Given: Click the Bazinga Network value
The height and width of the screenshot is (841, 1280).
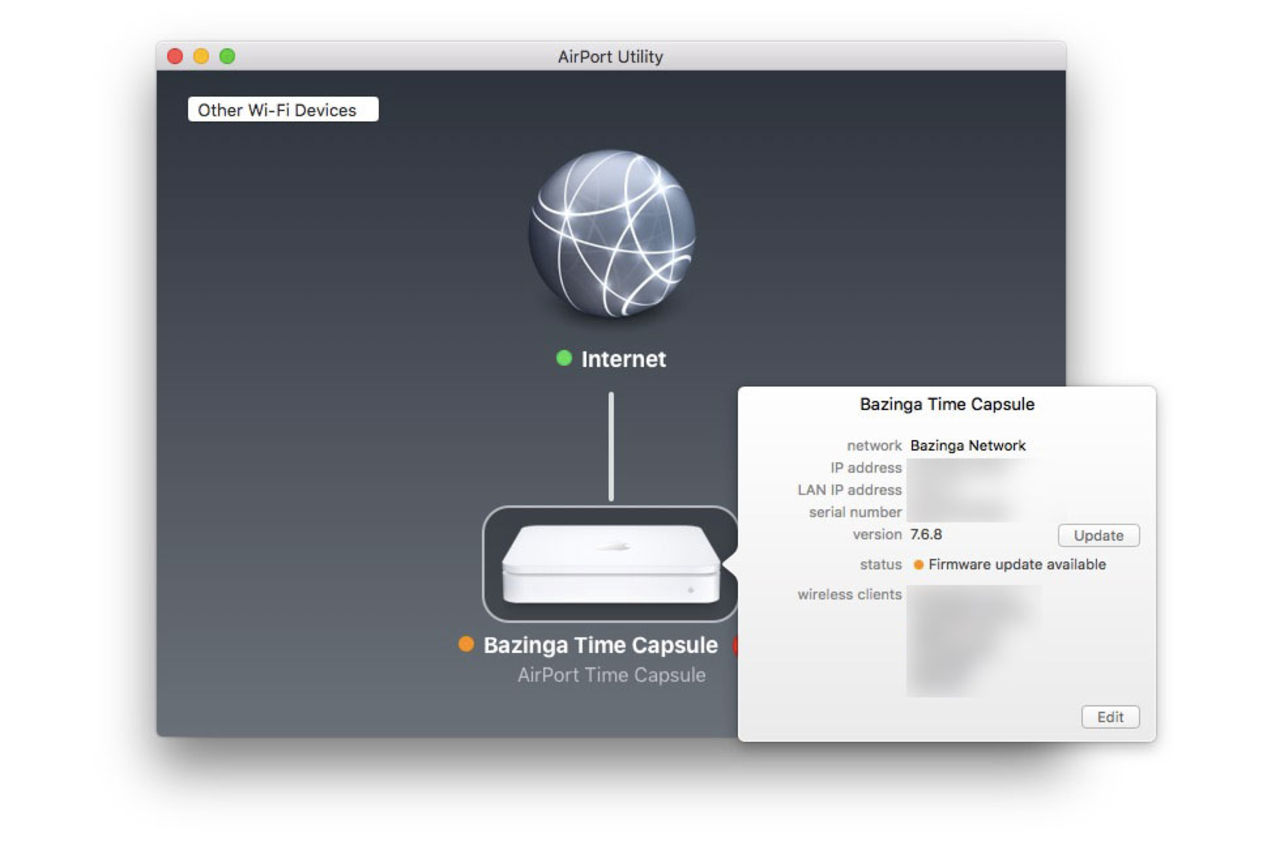Looking at the screenshot, I should 968,446.
